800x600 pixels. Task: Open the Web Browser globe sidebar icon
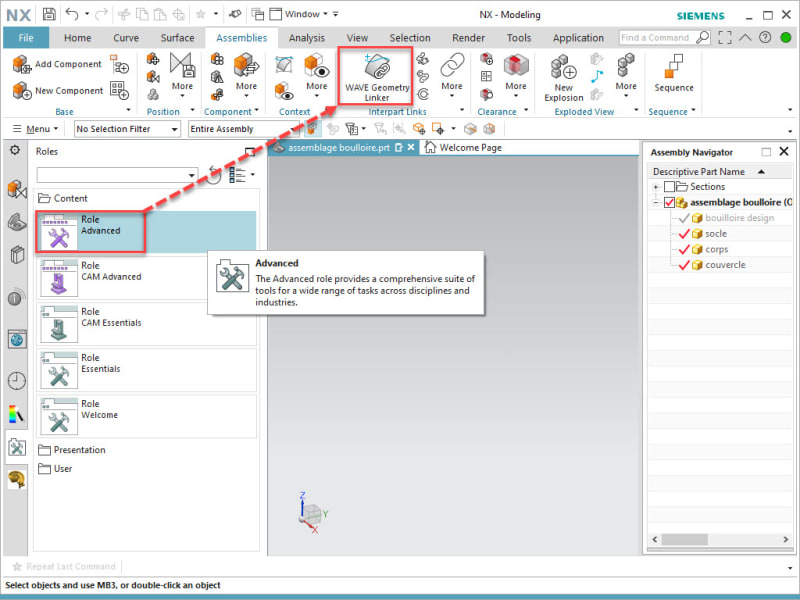(x=17, y=339)
